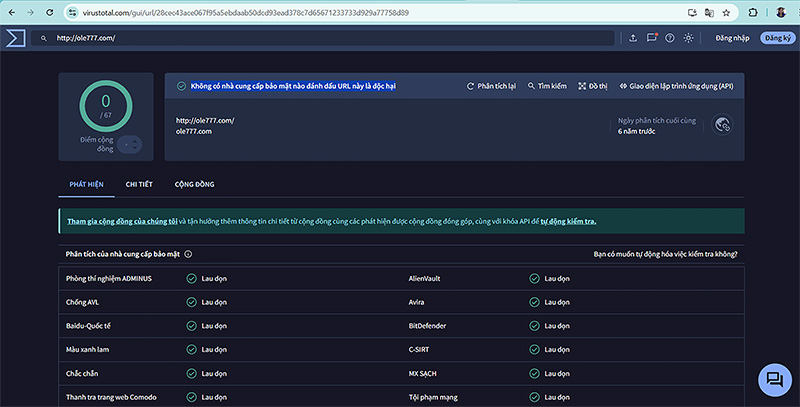Open the tự động kiểm tra link

tap(568, 221)
